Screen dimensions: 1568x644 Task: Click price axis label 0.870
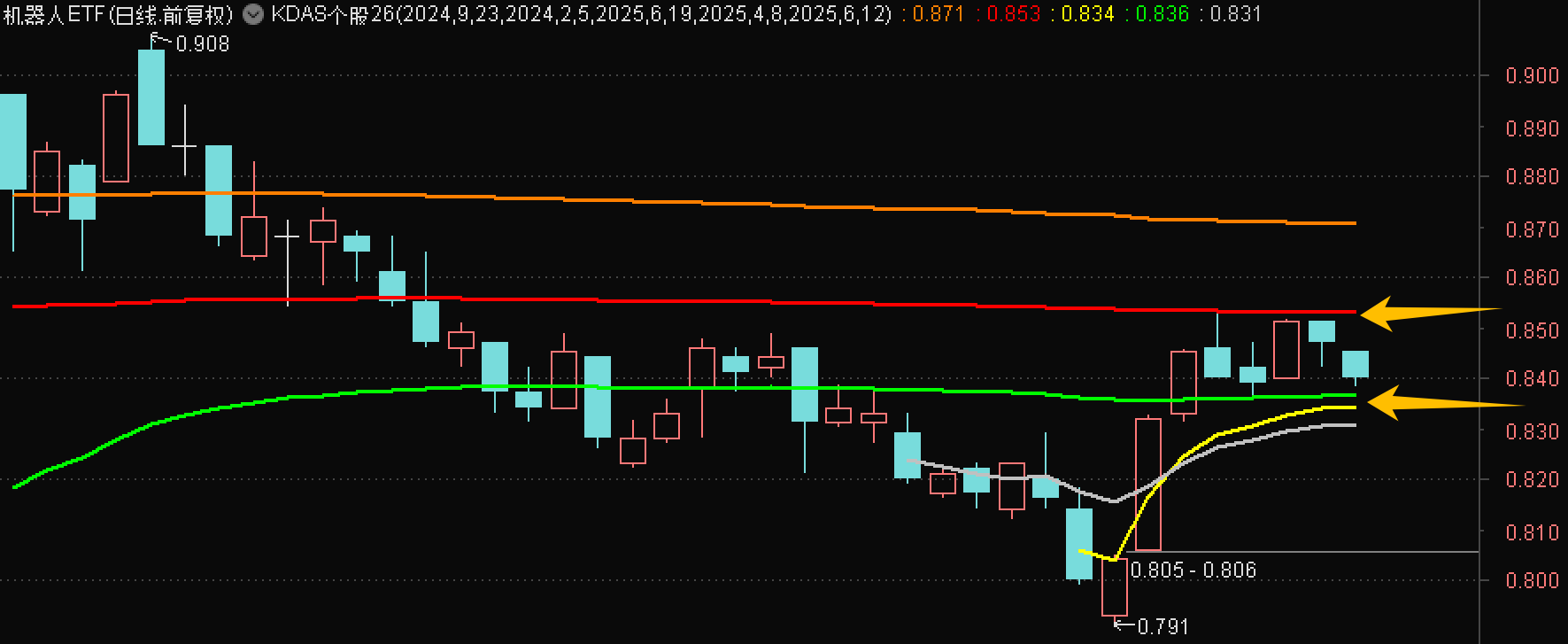point(1533,229)
